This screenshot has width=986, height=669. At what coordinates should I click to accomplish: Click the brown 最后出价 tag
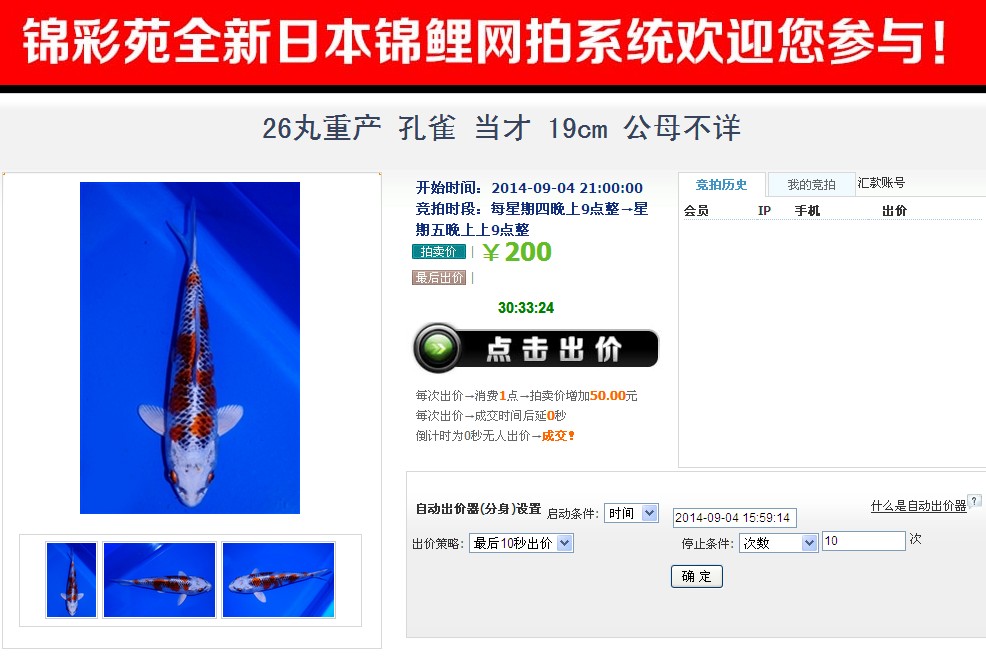439,277
